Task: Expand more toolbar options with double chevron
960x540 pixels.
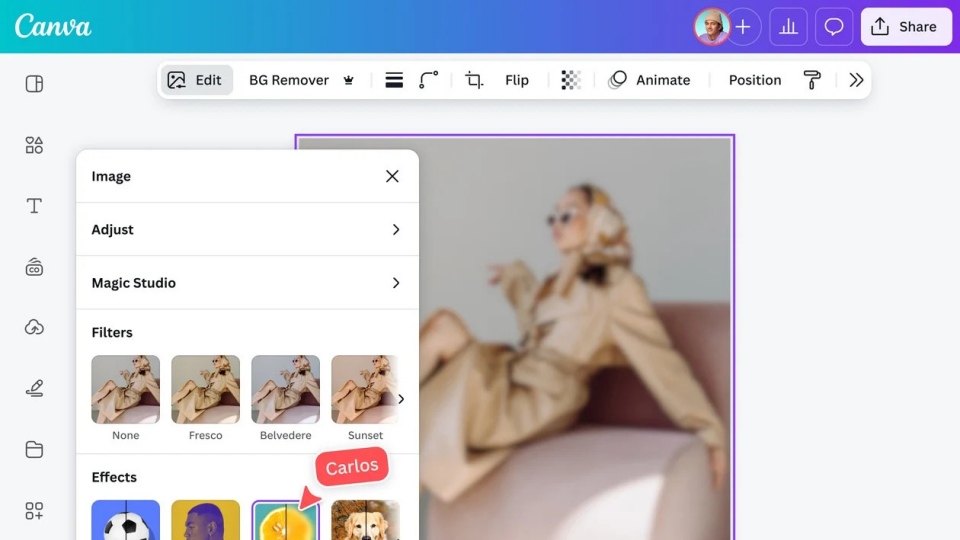Action: click(856, 80)
